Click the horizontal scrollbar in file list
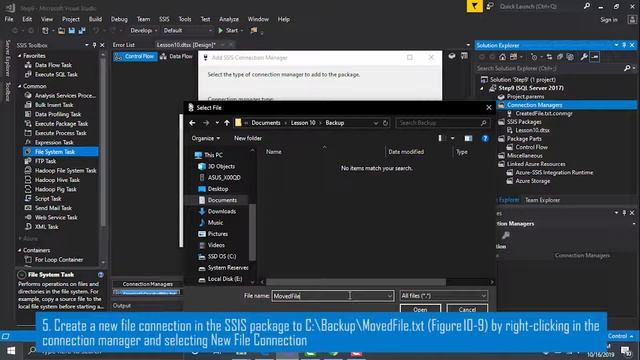 (x=356, y=282)
